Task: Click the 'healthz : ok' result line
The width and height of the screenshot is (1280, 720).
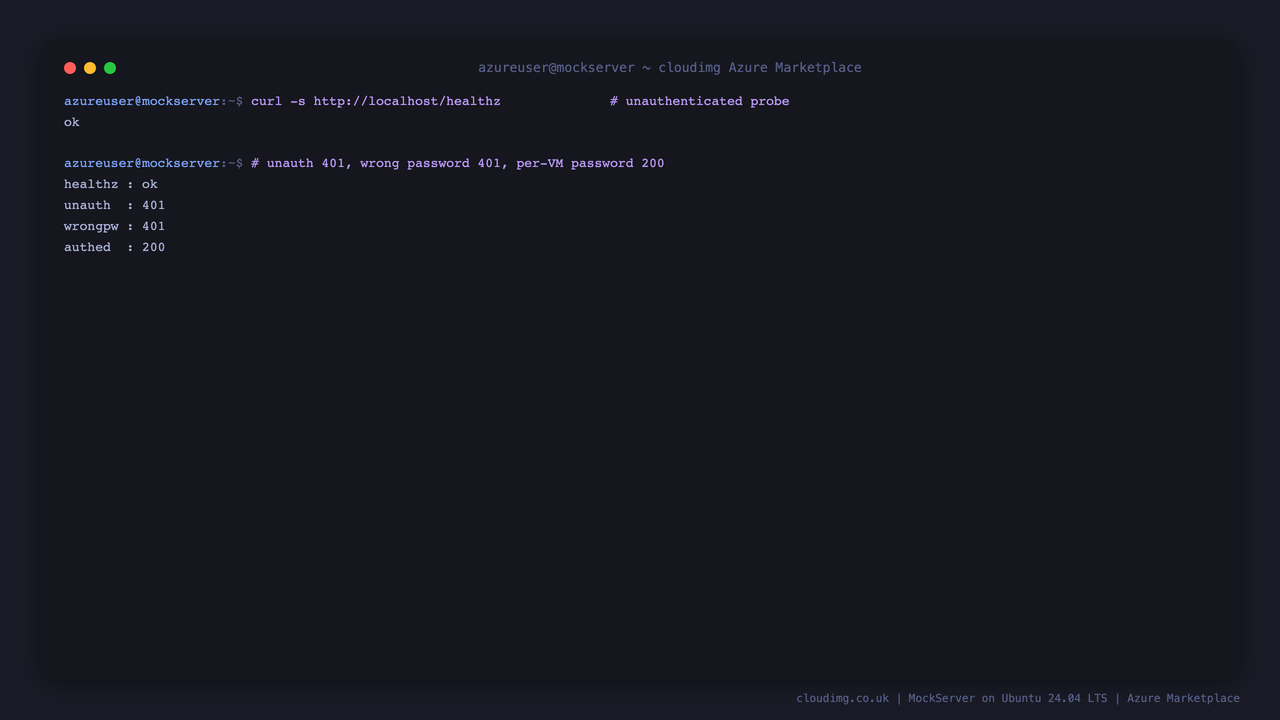Action: coord(111,184)
